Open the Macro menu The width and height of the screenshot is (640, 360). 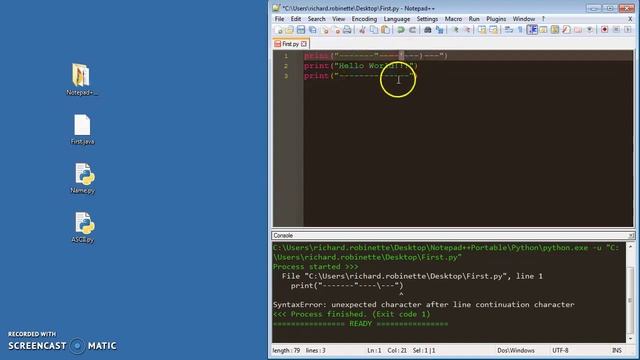pos(453,19)
